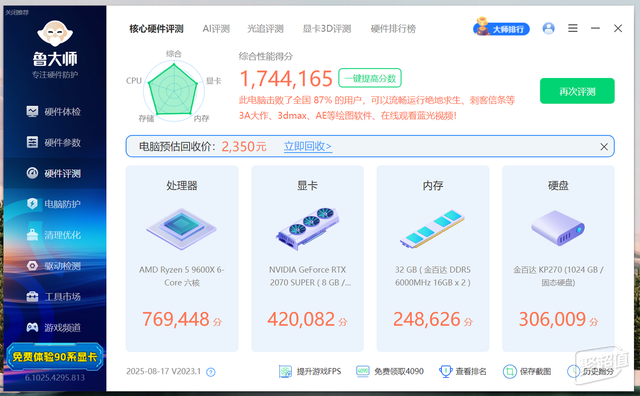Click the 6.1025.4295.813 build number

[55, 378]
